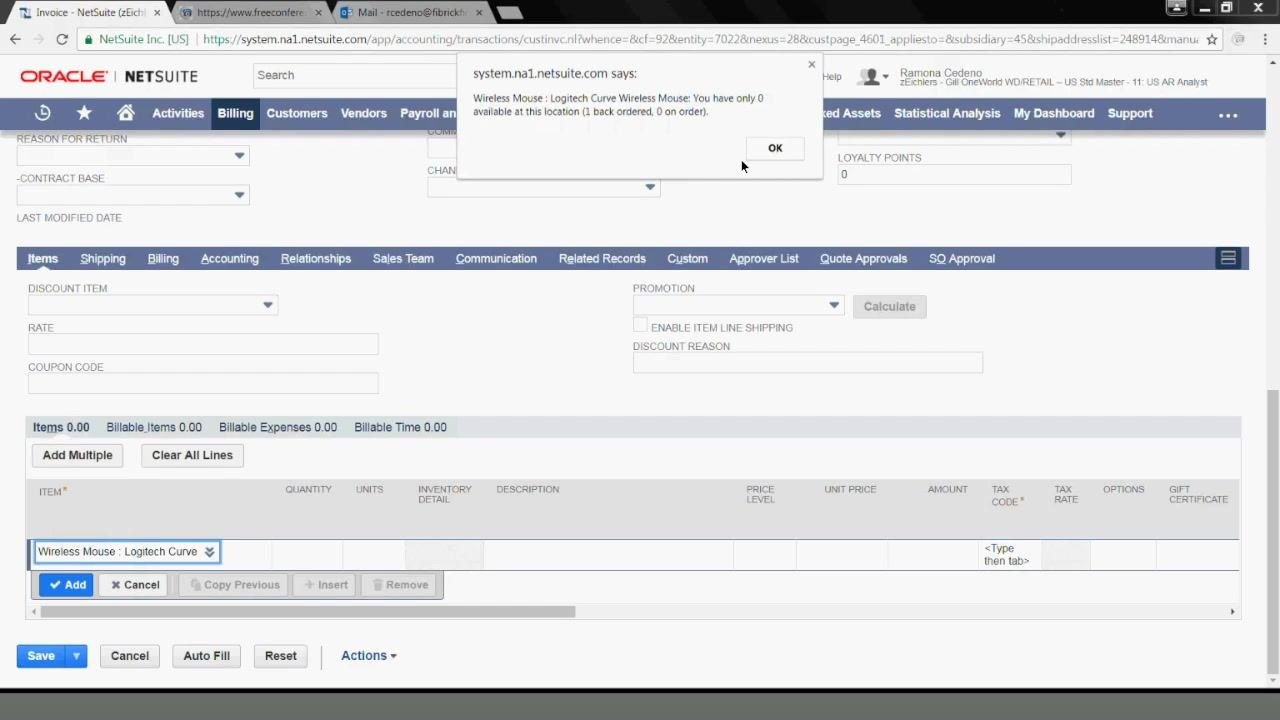Viewport: 1280px width, 720px height.
Task: Open the Discount Item dropdown
Action: point(267,305)
